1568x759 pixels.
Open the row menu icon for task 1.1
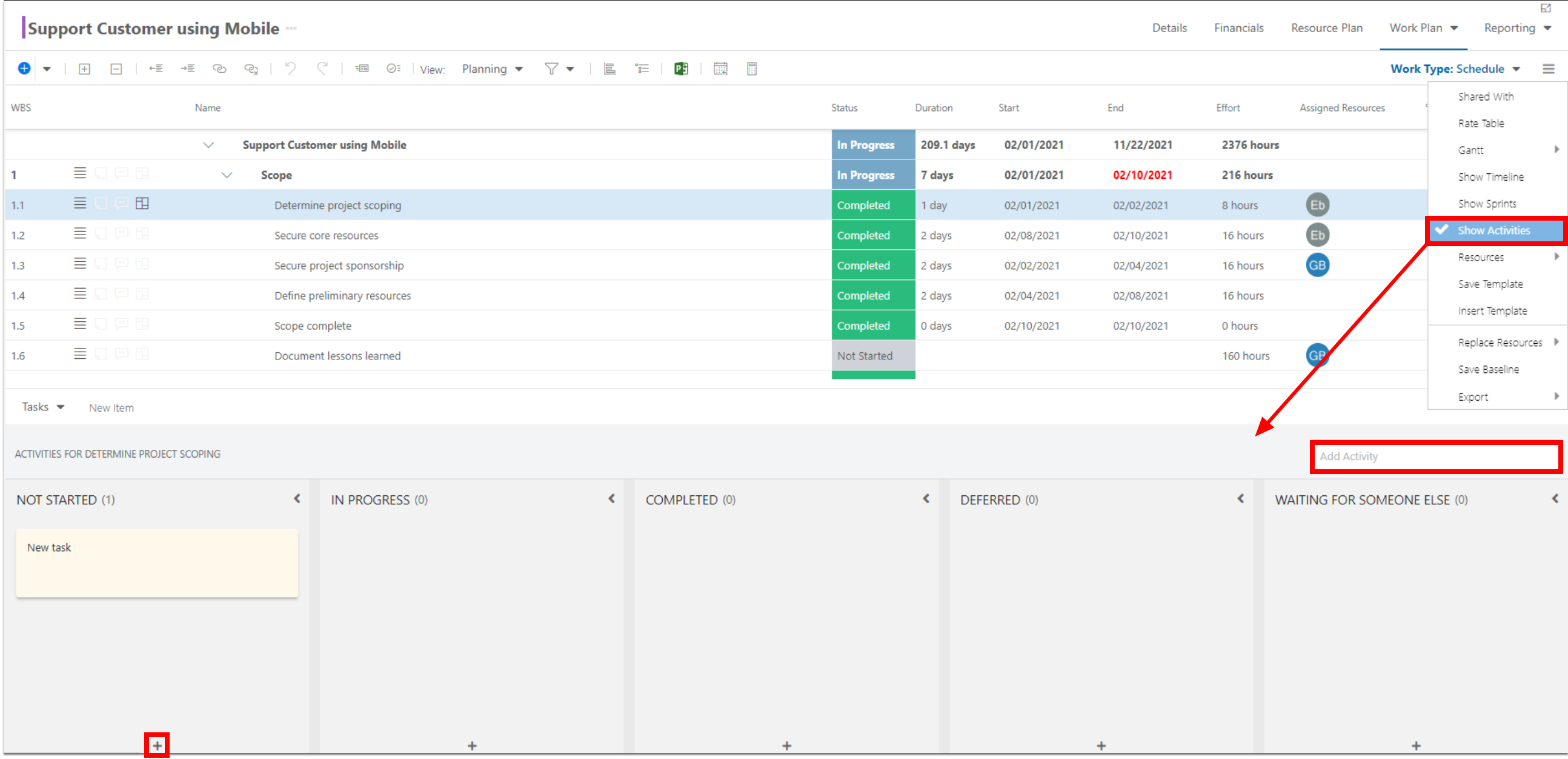(x=80, y=204)
